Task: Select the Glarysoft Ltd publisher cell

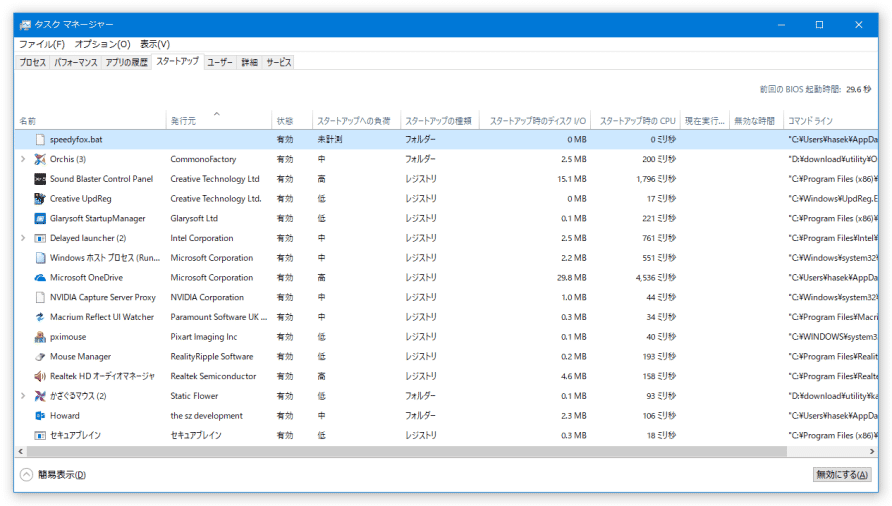Action: (194, 219)
